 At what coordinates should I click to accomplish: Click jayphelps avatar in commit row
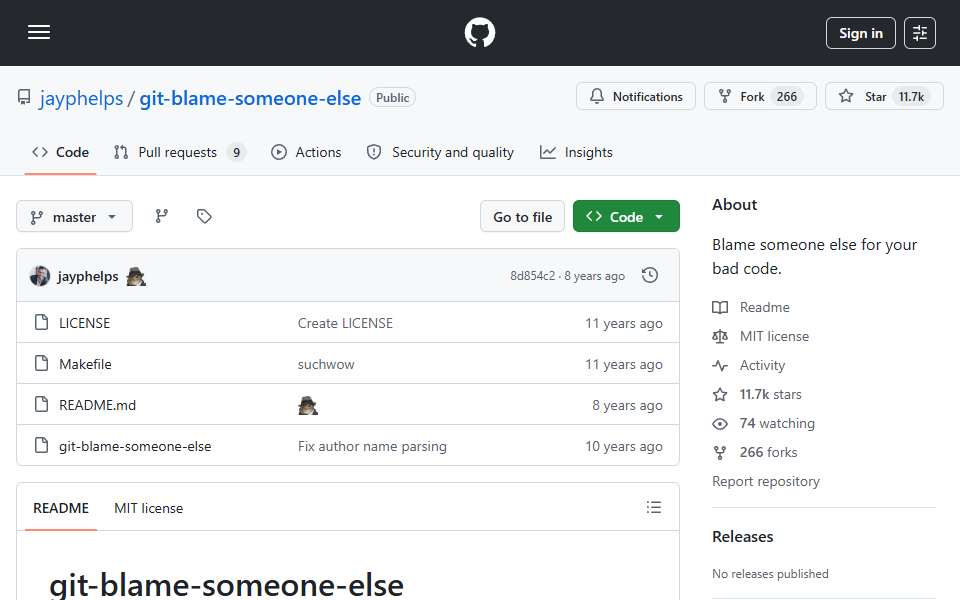40,276
